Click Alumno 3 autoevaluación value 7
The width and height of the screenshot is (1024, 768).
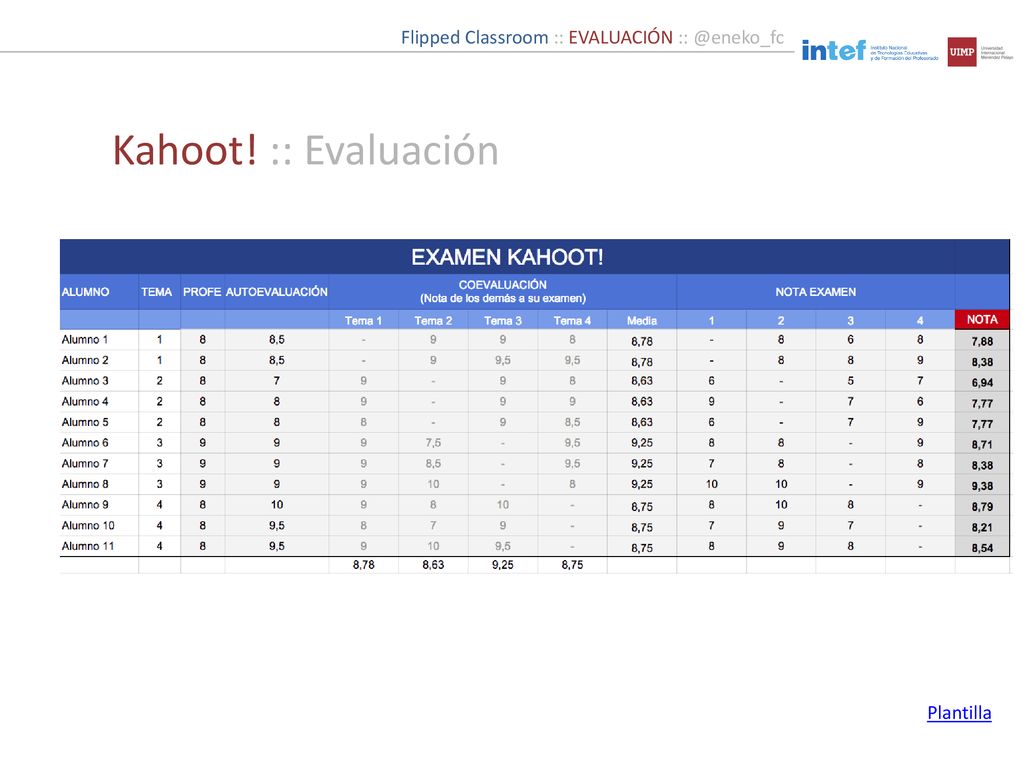tap(277, 381)
